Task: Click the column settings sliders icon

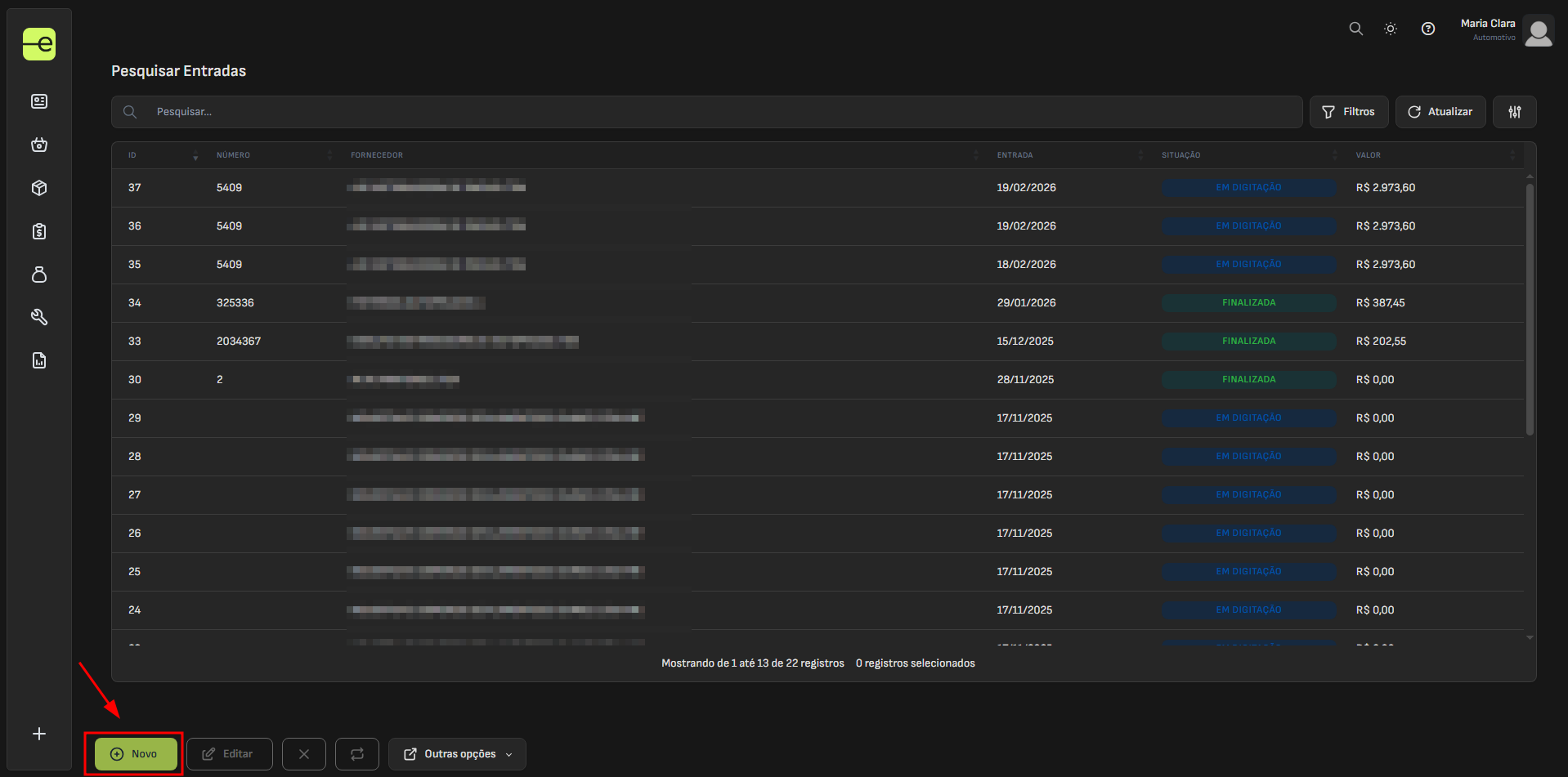Action: coord(1514,112)
